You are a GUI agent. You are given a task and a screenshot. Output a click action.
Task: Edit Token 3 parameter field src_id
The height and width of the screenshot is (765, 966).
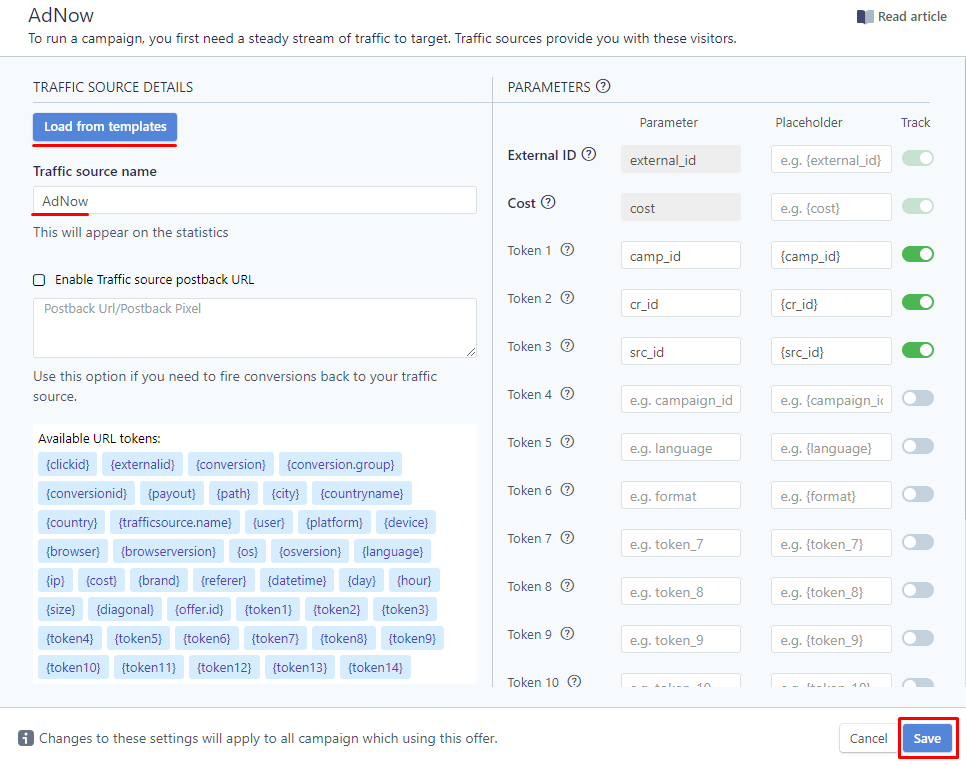tap(680, 351)
